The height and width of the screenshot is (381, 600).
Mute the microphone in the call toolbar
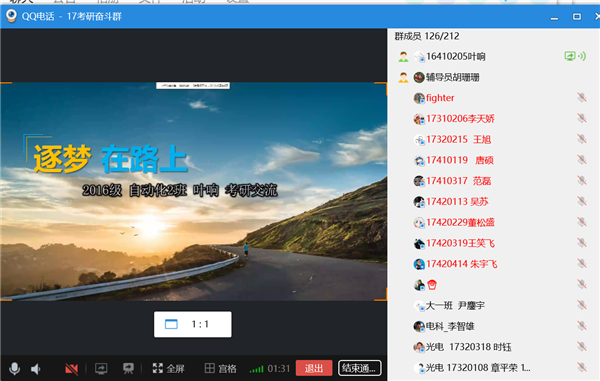pyautogui.click(x=15, y=369)
